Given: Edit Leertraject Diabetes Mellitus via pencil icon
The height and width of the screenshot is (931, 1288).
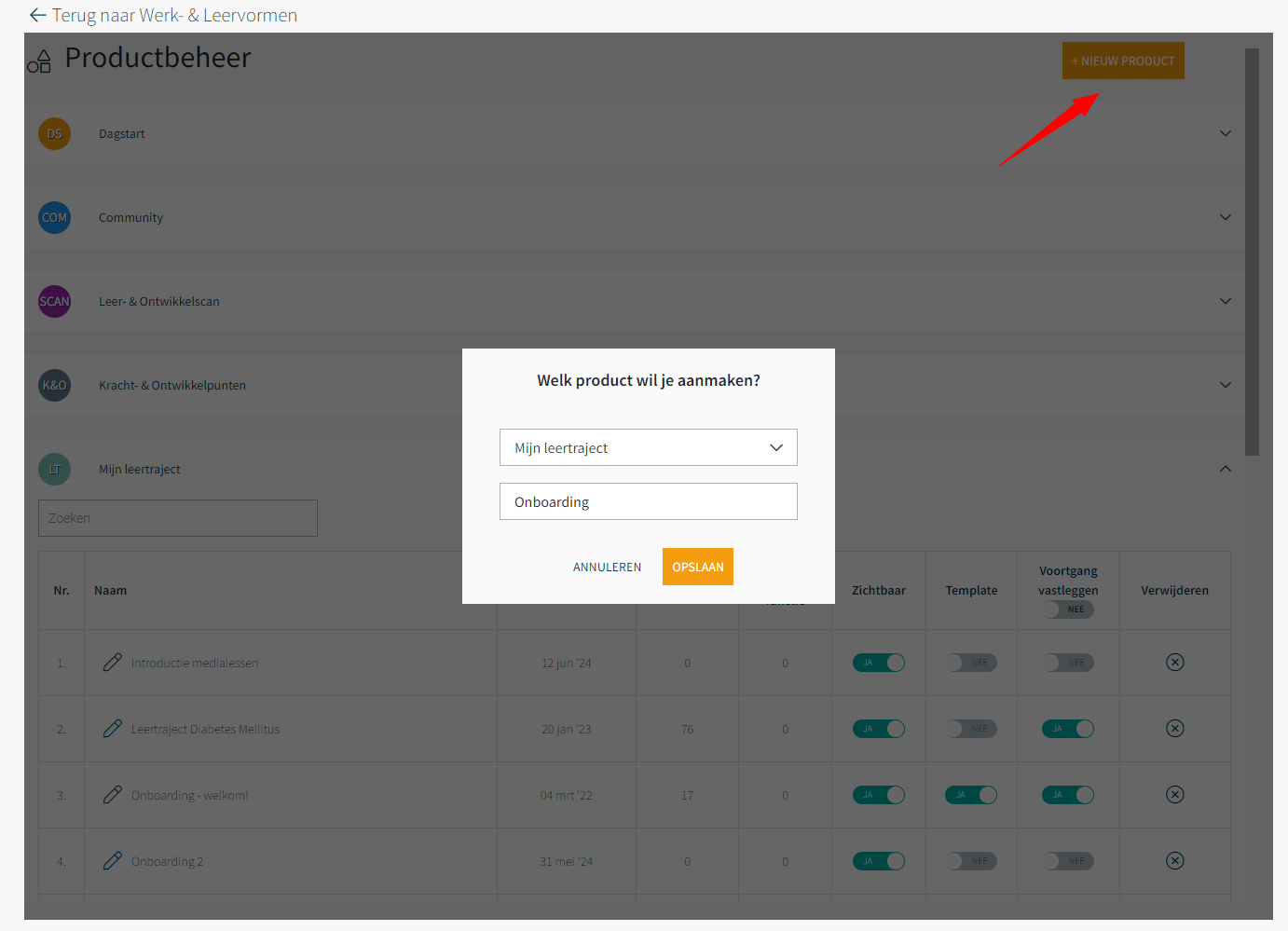Looking at the screenshot, I should (x=113, y=729).
